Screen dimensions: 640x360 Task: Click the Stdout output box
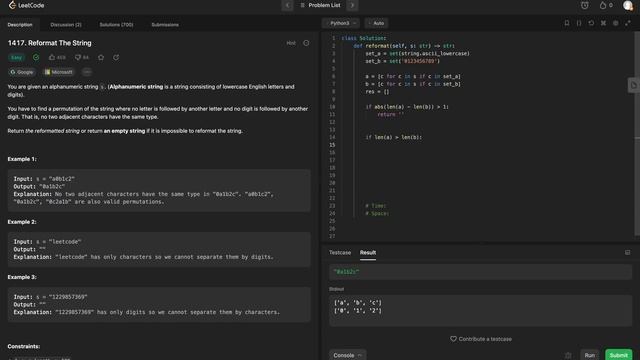click(x=480, y=311)
